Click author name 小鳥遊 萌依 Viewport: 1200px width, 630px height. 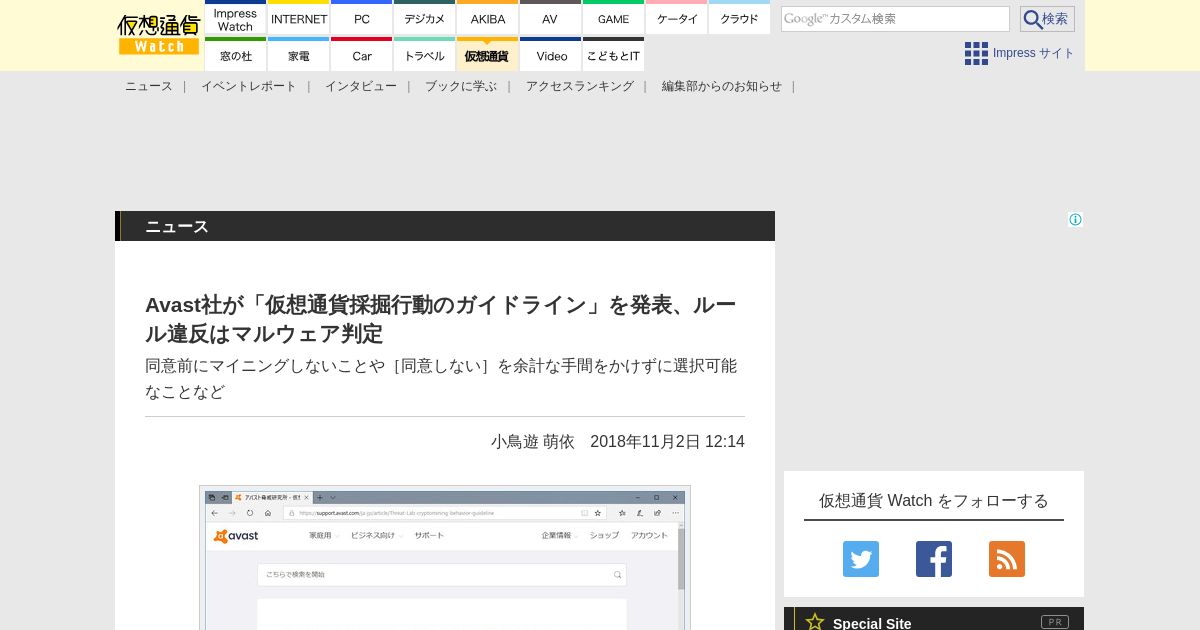click(533, 441)
